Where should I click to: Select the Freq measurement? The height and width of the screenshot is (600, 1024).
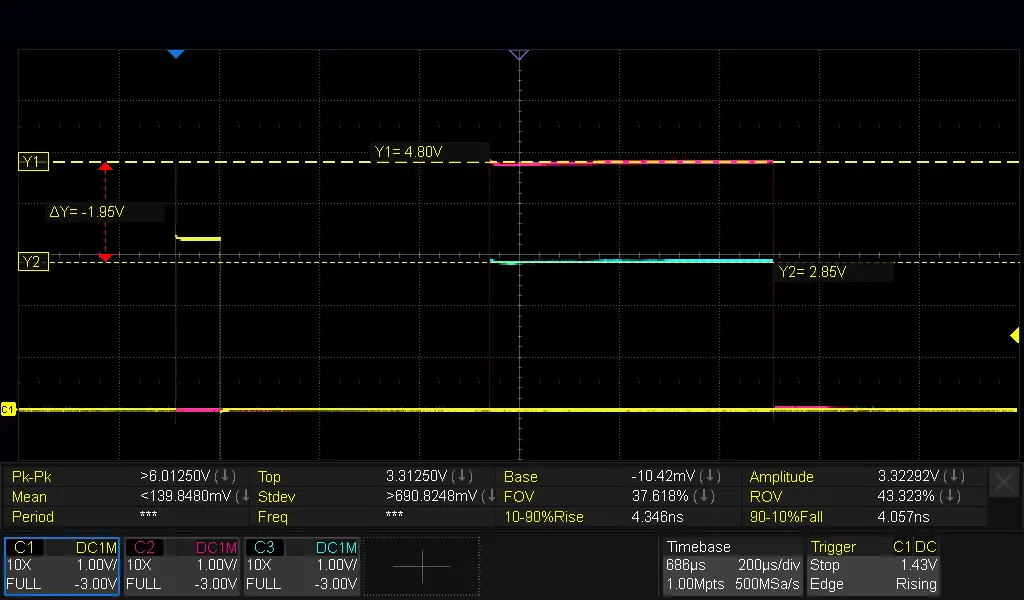(x=374, y=517)
